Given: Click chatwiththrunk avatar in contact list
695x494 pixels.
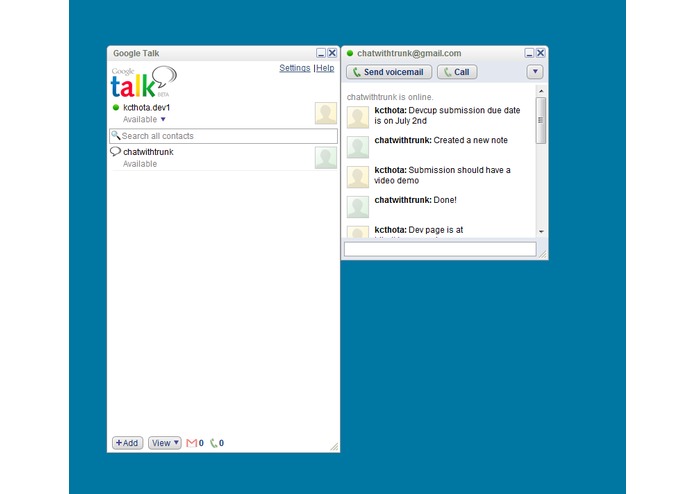Looking at the screenshot, I should pos(326,158).
